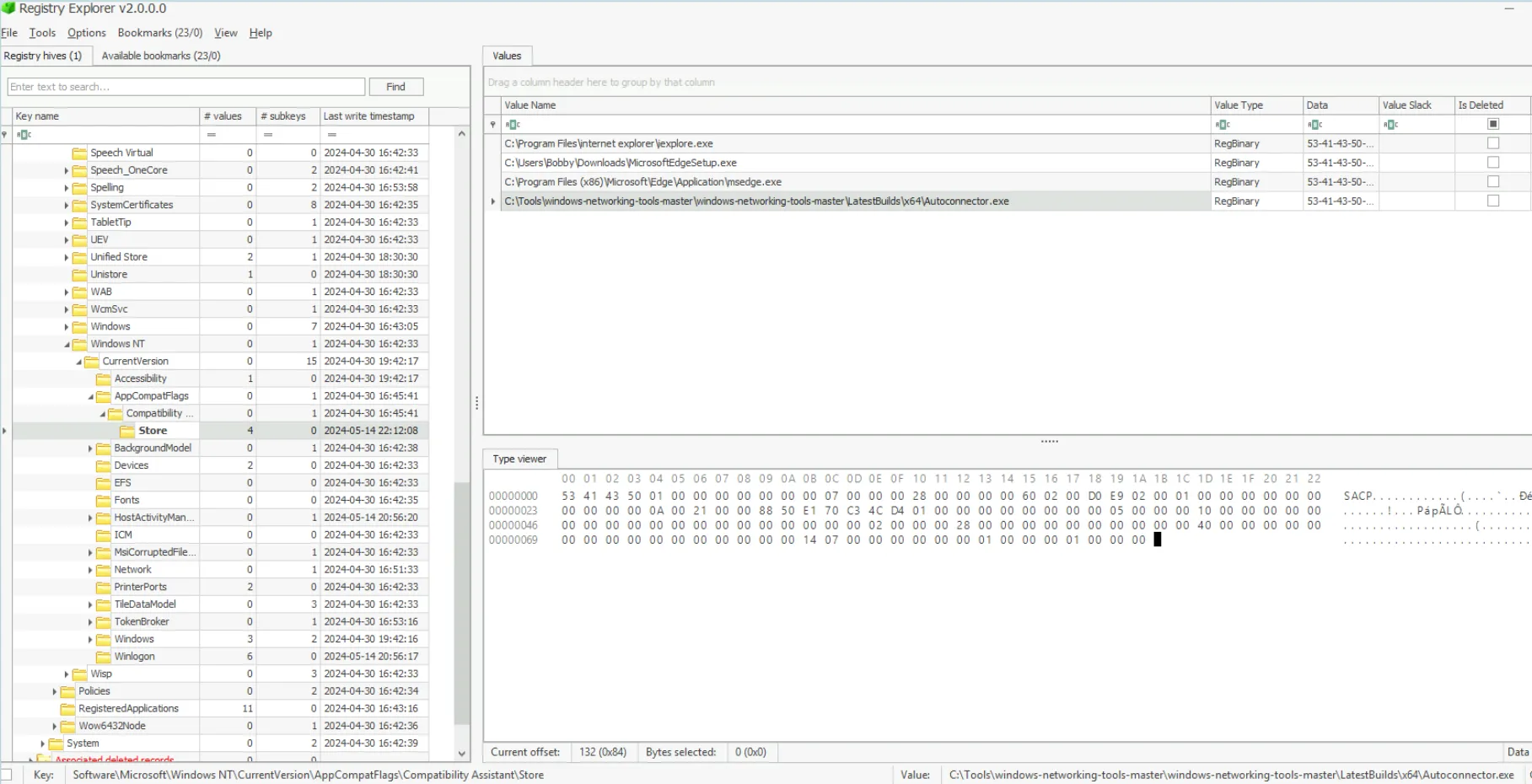Click the ABC filter icon under Key name
Viewport: 1532px width, 784px height.
[24, 134]
